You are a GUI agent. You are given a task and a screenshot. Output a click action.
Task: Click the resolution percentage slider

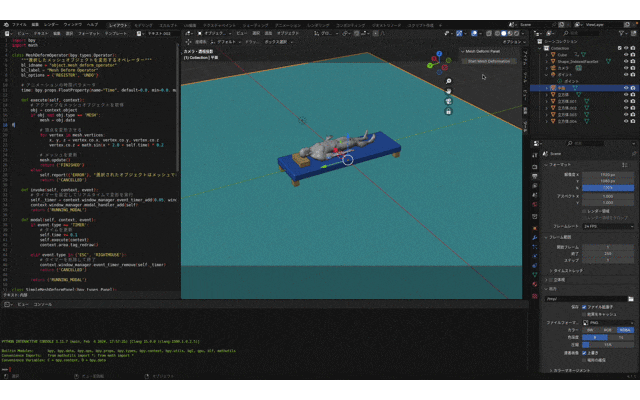tap(608, 188)
